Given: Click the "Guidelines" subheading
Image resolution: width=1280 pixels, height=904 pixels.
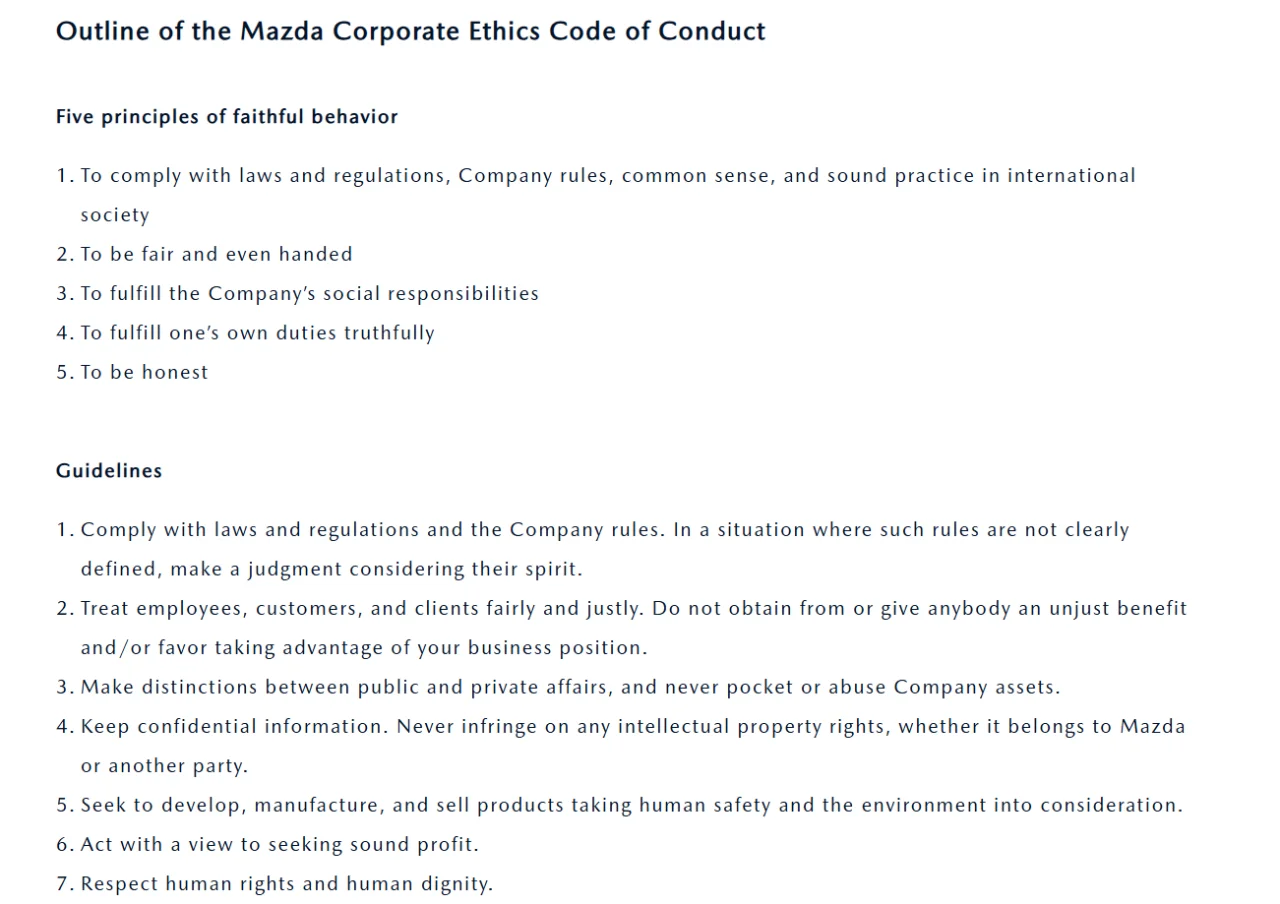Looking at the screenshot, I should tap(109, 471).
